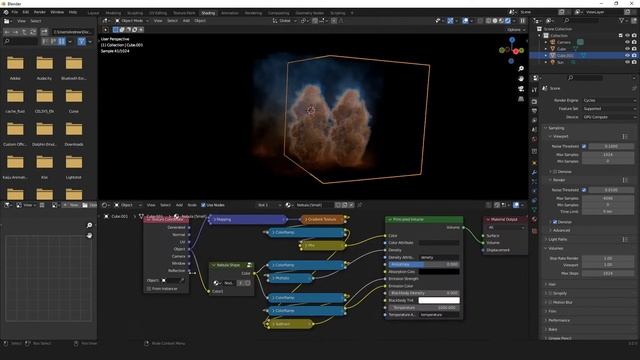The image size is (640, 360).
Task: Click the zoom icon in the image editor
Action: tap(89, 225)
